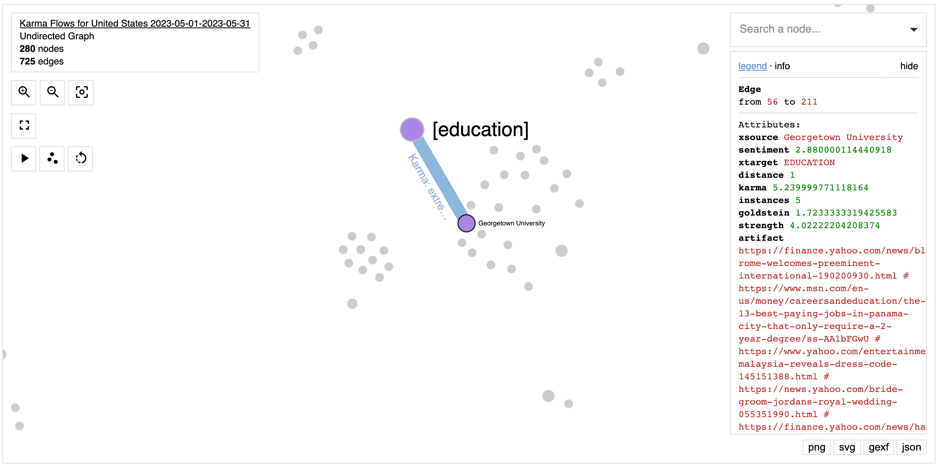
Task: Open the node search dropdown arrow
Action: [x=913, y=30]
